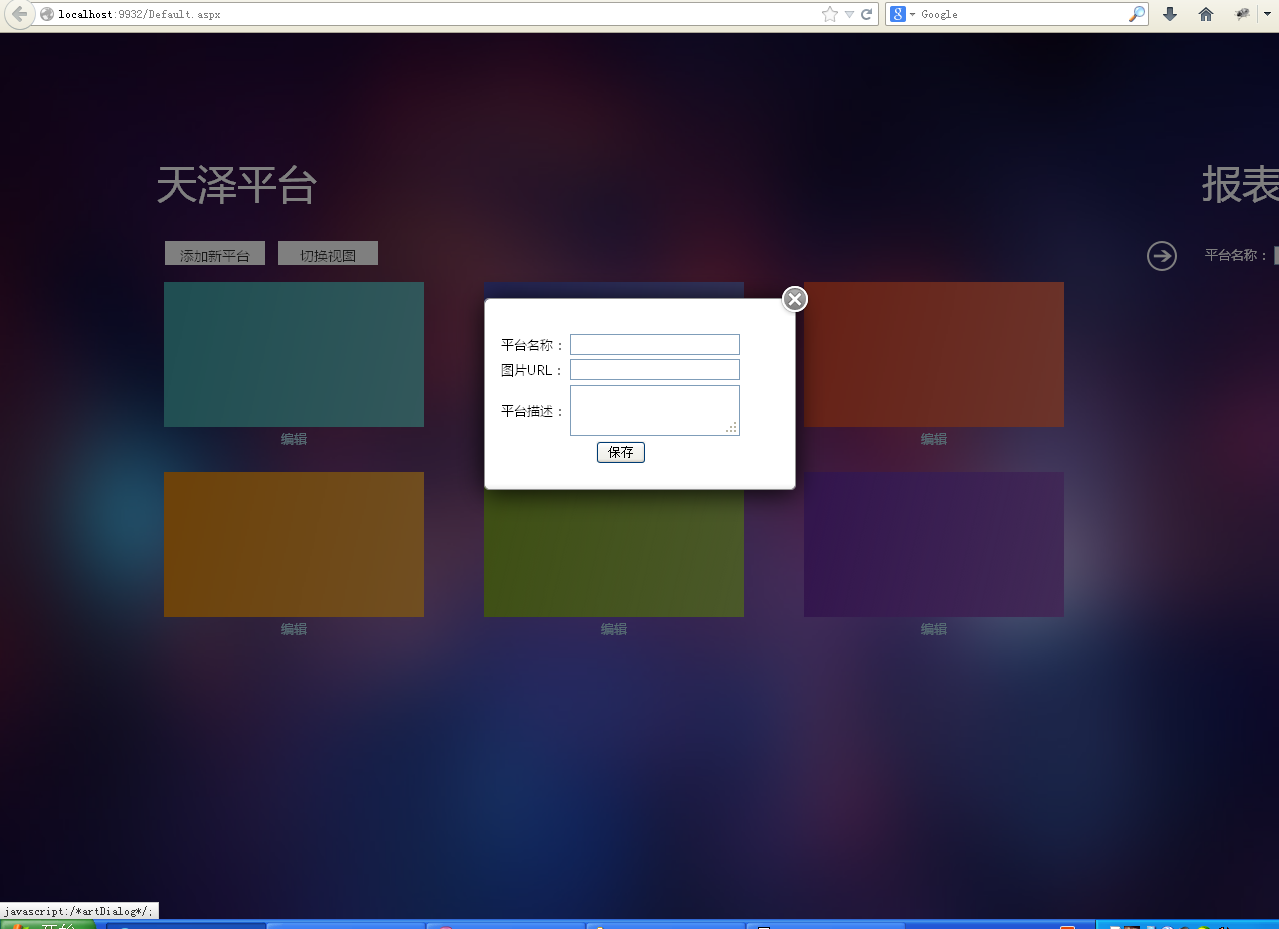Focus the 图片URL input field
Image resolution: width=1279 pixels, height=929 pixels.
tap(655, 370)
